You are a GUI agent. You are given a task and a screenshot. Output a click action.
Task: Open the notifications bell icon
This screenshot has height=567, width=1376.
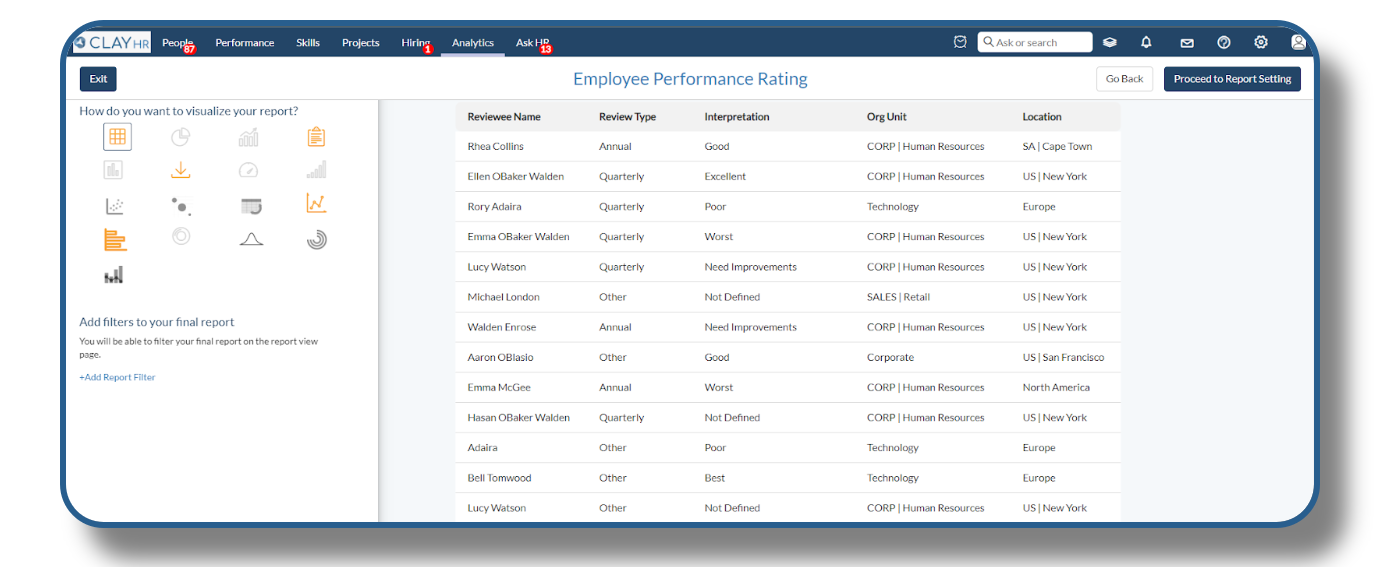click(1146, 42)
